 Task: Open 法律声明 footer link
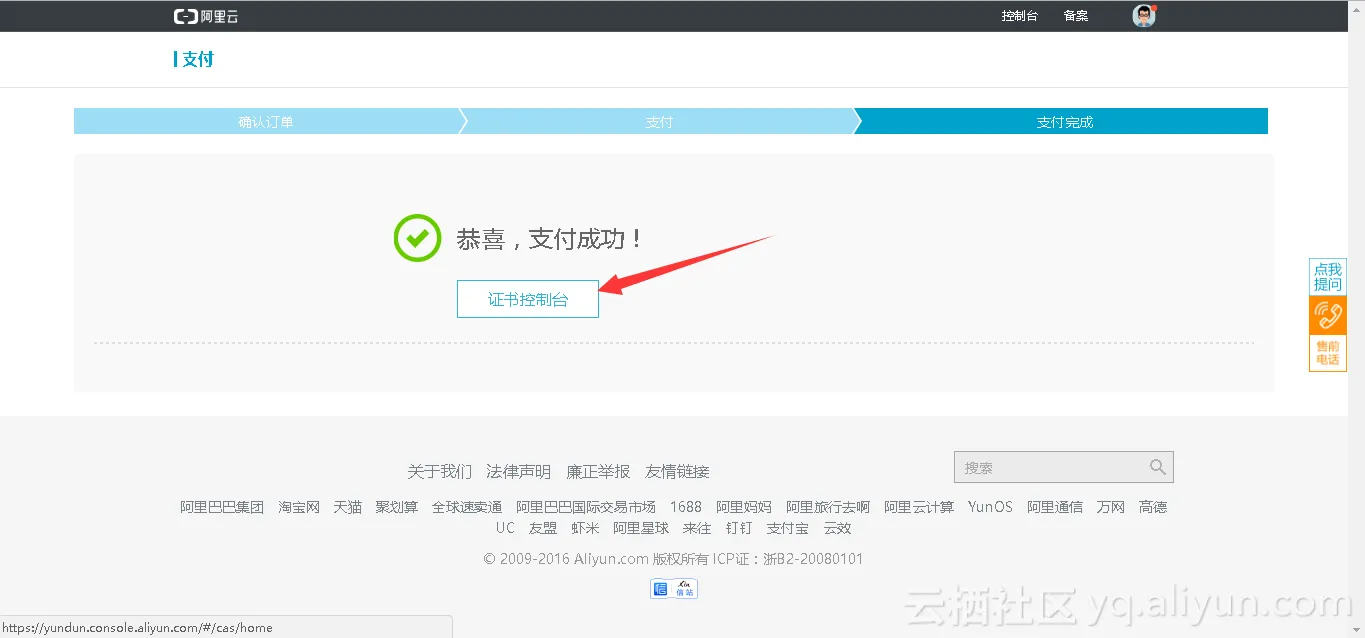click(518, 471)
